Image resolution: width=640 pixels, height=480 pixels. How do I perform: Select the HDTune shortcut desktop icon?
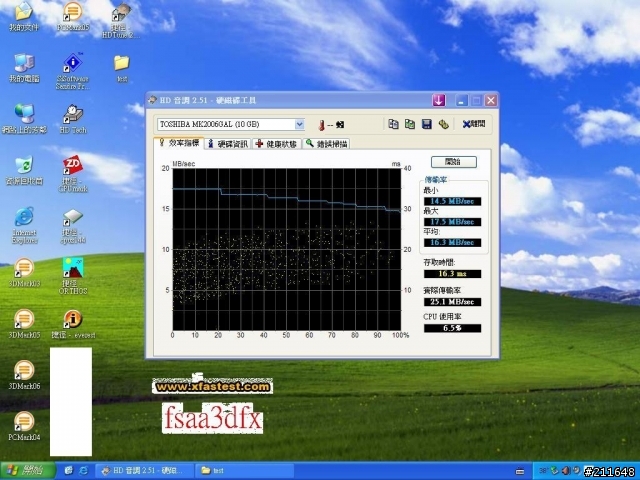coord(121,21)
